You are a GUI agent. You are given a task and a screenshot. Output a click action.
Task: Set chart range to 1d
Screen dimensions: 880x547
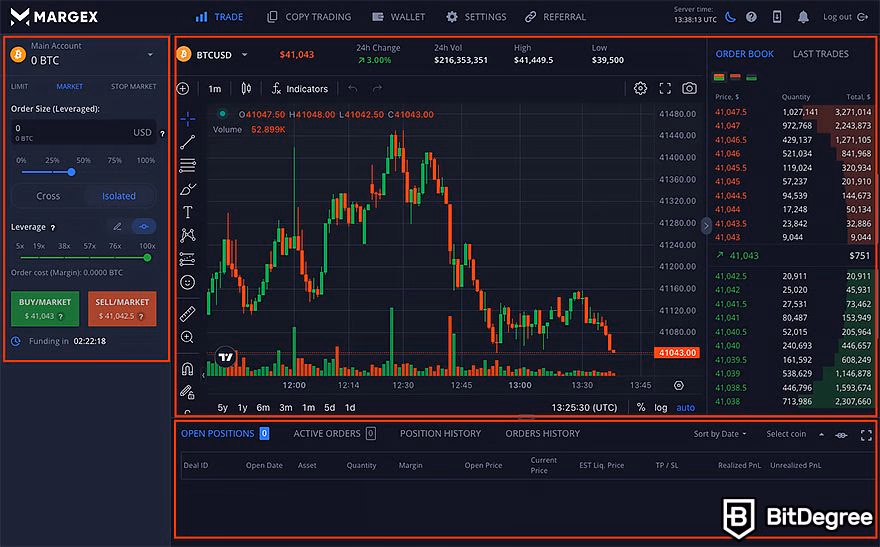click(350, 408)
